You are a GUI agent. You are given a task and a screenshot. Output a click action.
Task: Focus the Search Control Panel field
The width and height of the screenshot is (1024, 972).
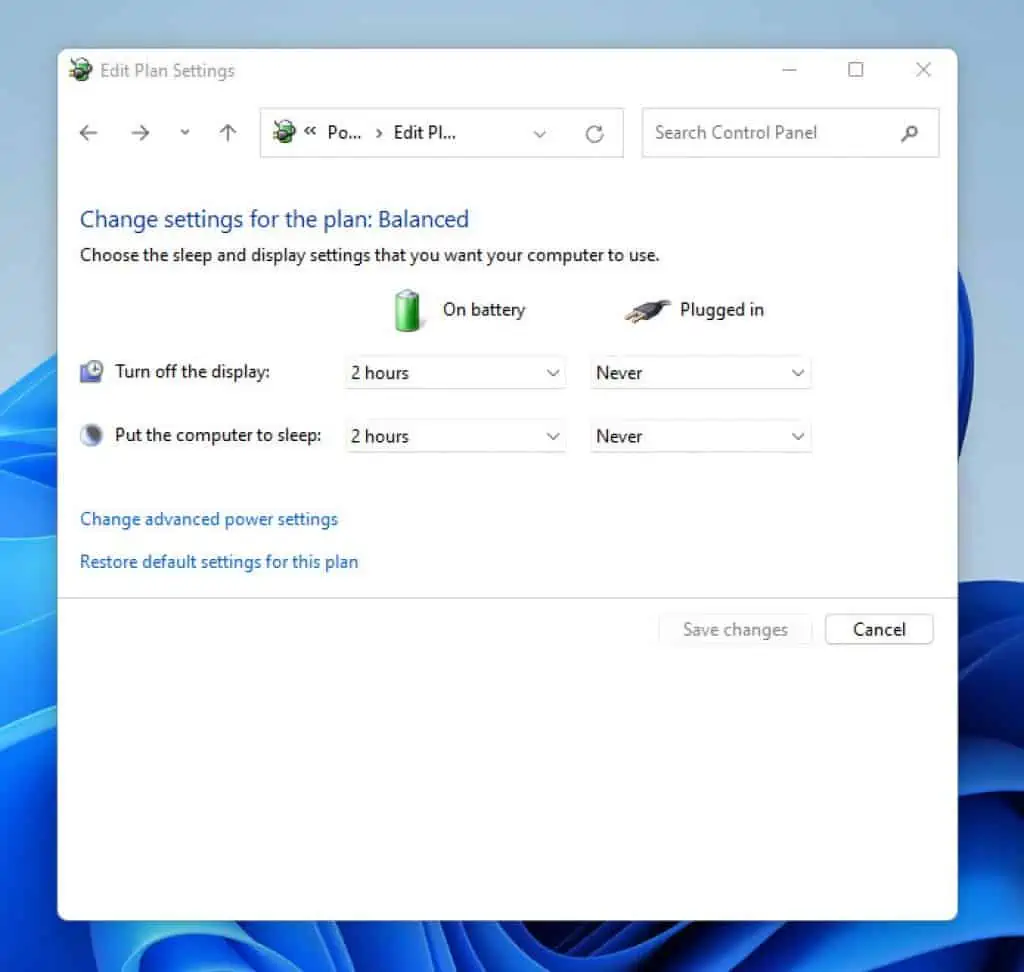[x=770, y=133]
